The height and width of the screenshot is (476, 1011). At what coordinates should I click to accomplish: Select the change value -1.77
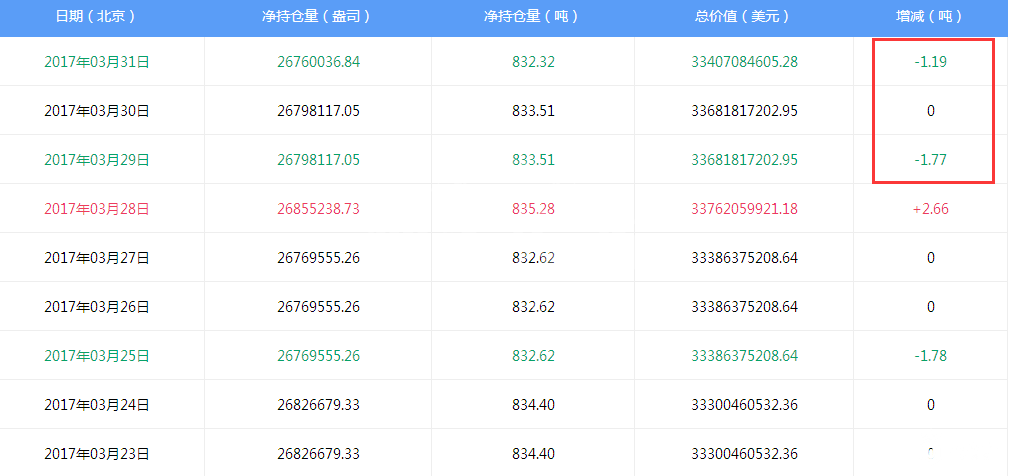point(930,160)
